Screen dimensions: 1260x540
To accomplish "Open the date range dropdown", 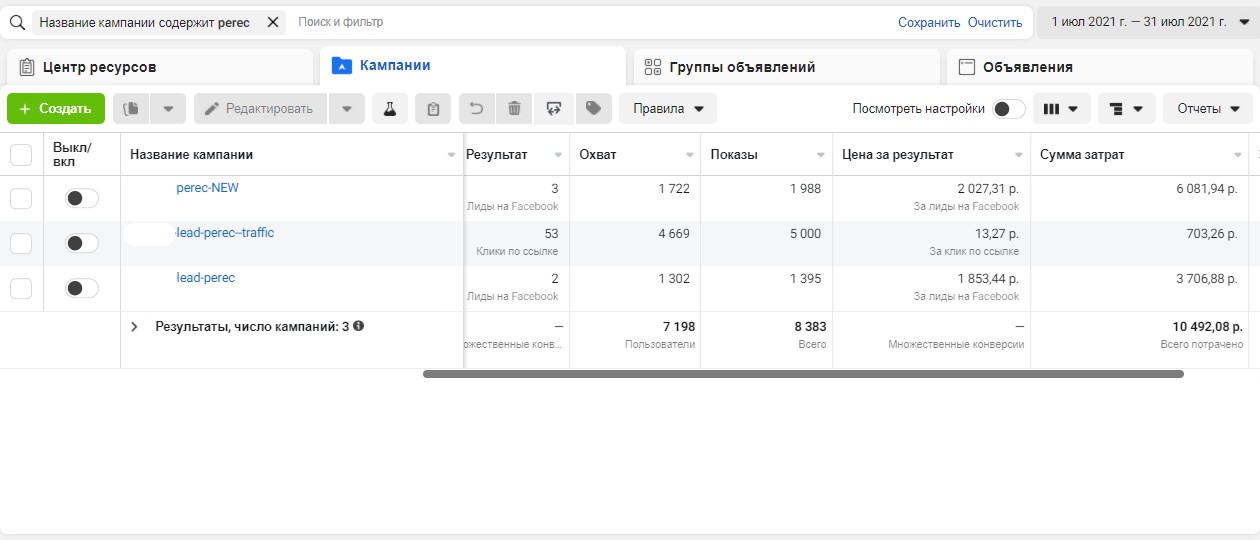I will (x=1148, y=22).
